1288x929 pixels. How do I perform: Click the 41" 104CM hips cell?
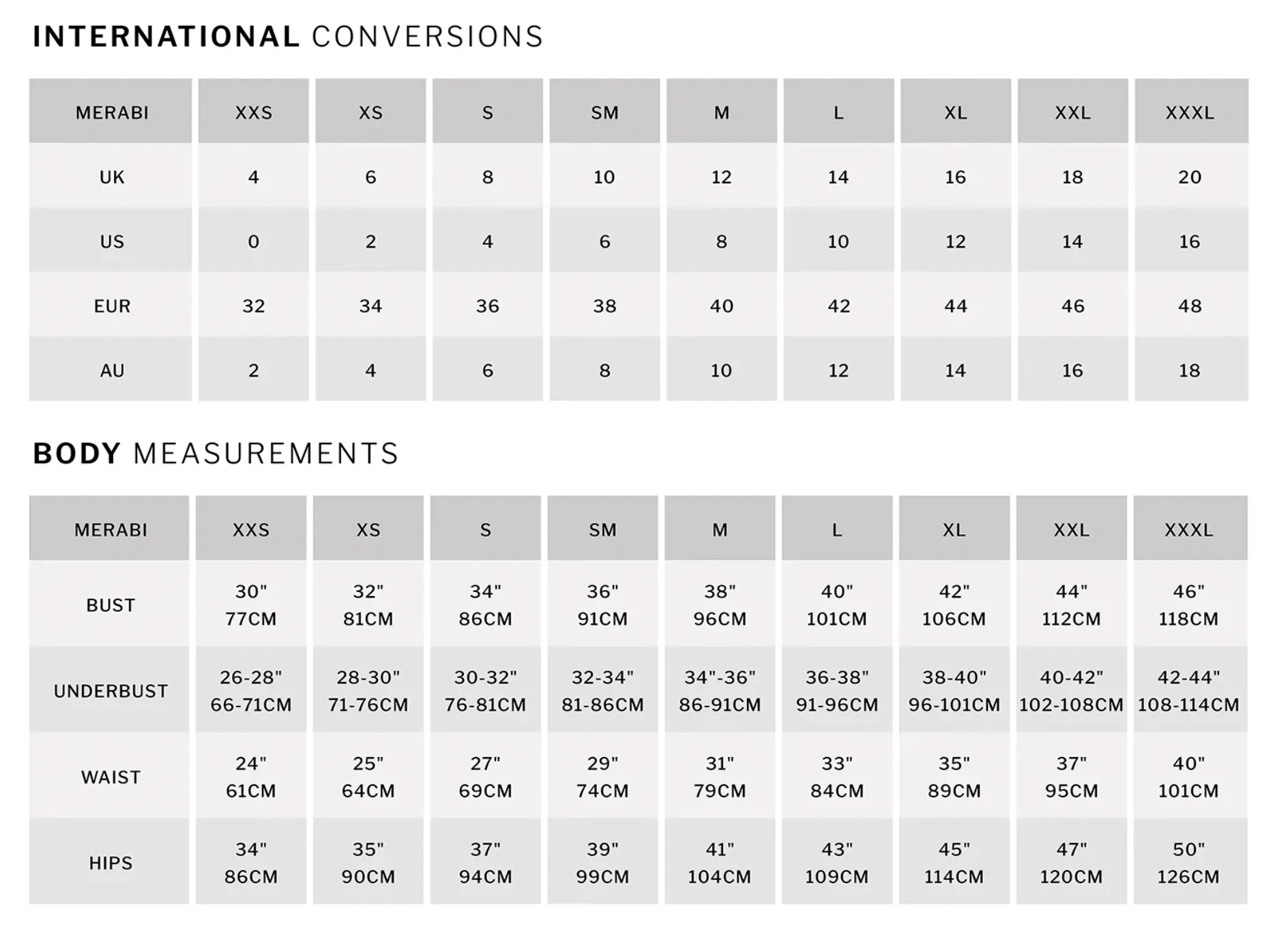point(719,863)
